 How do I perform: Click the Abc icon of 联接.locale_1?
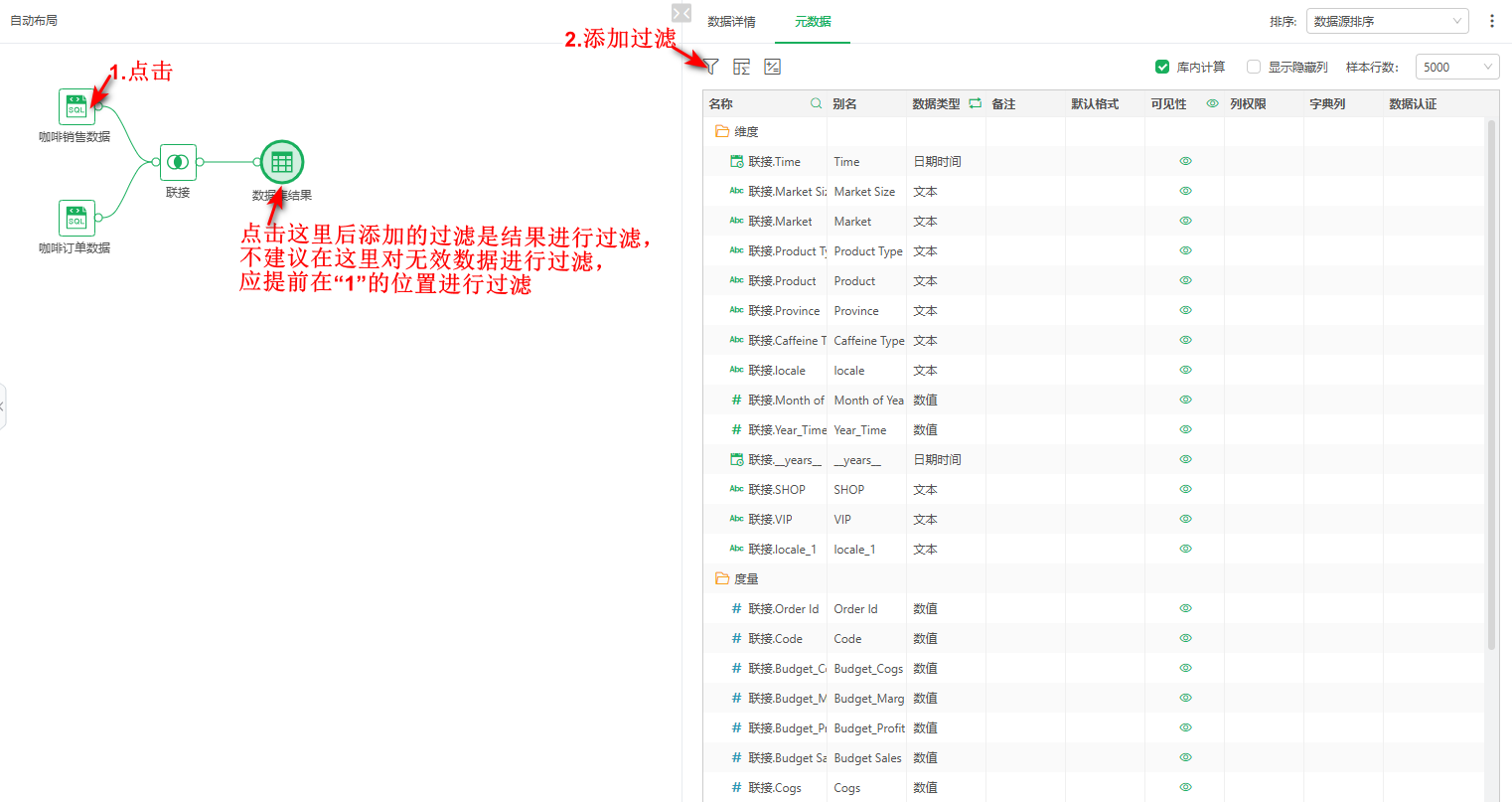736,549
